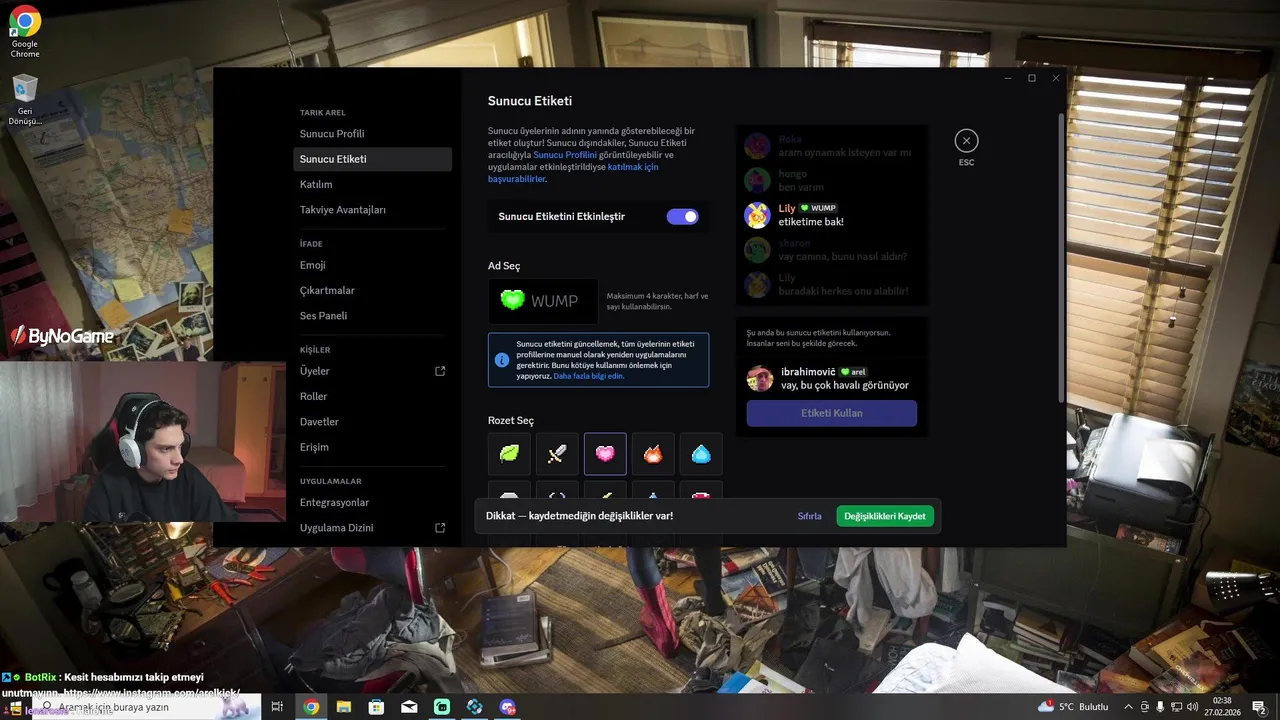Open Roller settings
1280x720 pixels.
point(372,397)
